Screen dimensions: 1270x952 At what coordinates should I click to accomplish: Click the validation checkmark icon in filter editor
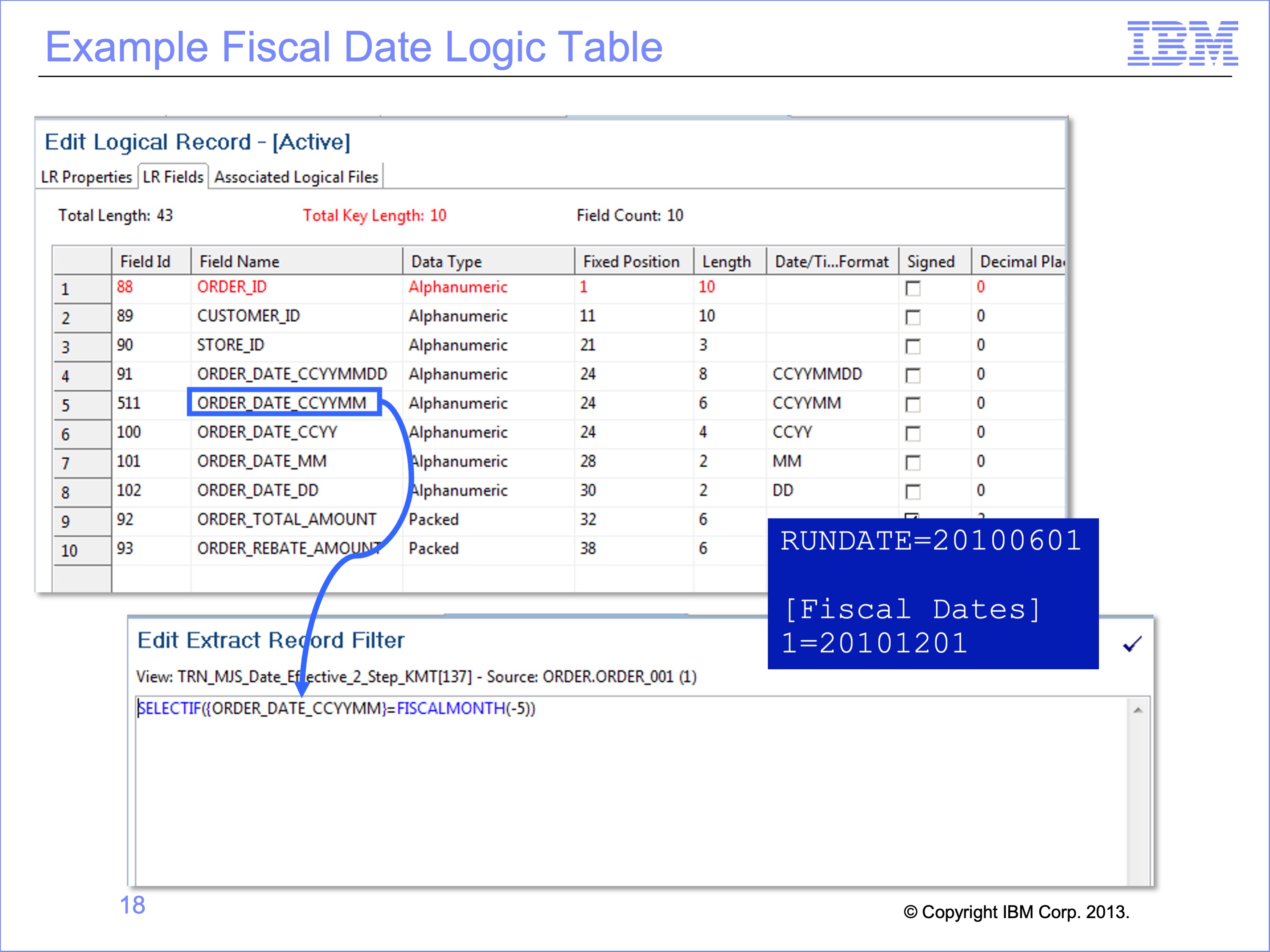[1132, 644]
